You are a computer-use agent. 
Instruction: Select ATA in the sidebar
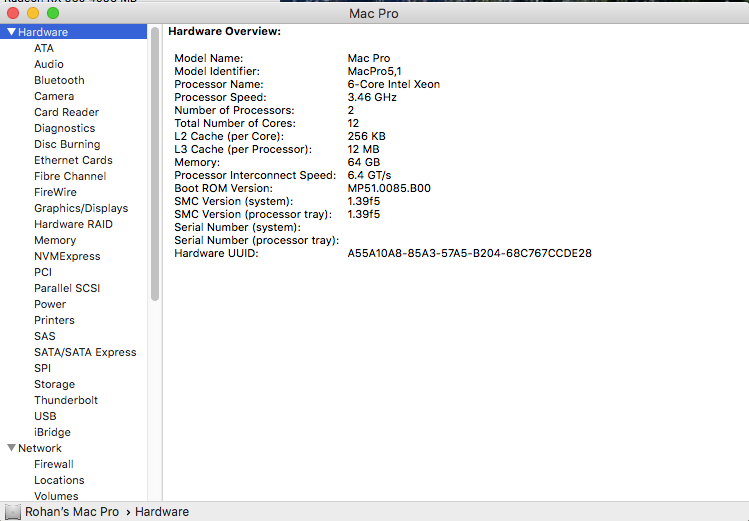coord(44,48)
